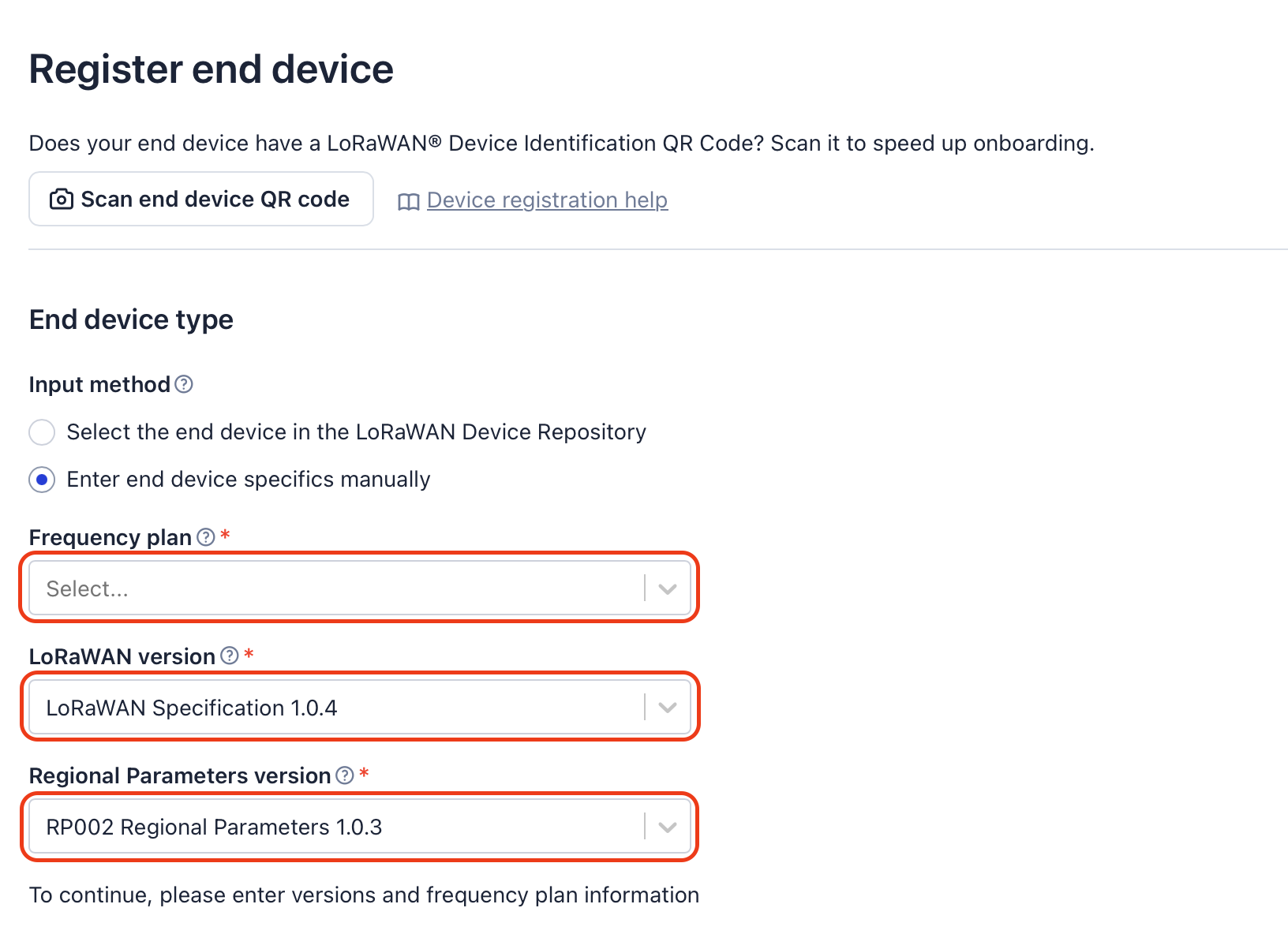1288x934 pixels.
Task: Open the Frequency plan dropdown
Action: (339, 588)
